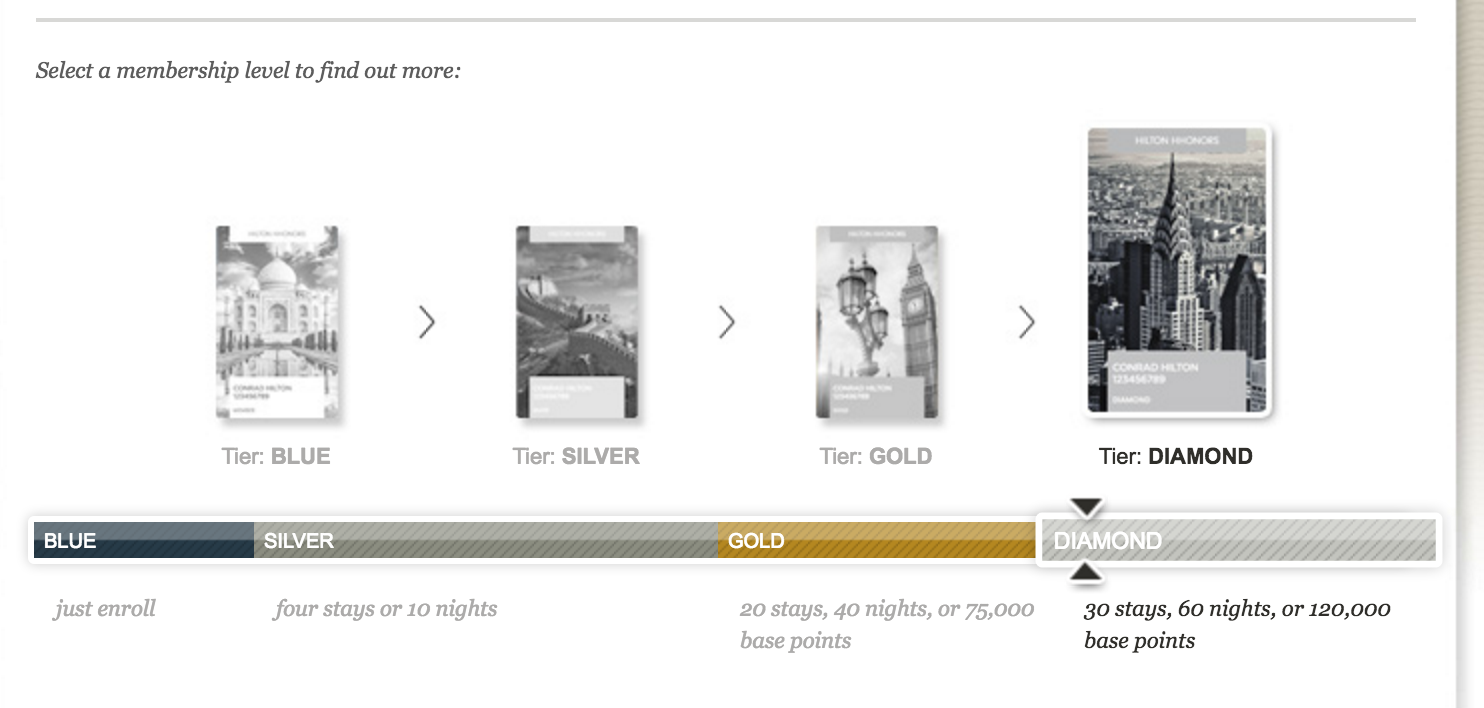Click the "four stays or 10 nights" text
The image size is (1484, 708).
coord(385,608)
